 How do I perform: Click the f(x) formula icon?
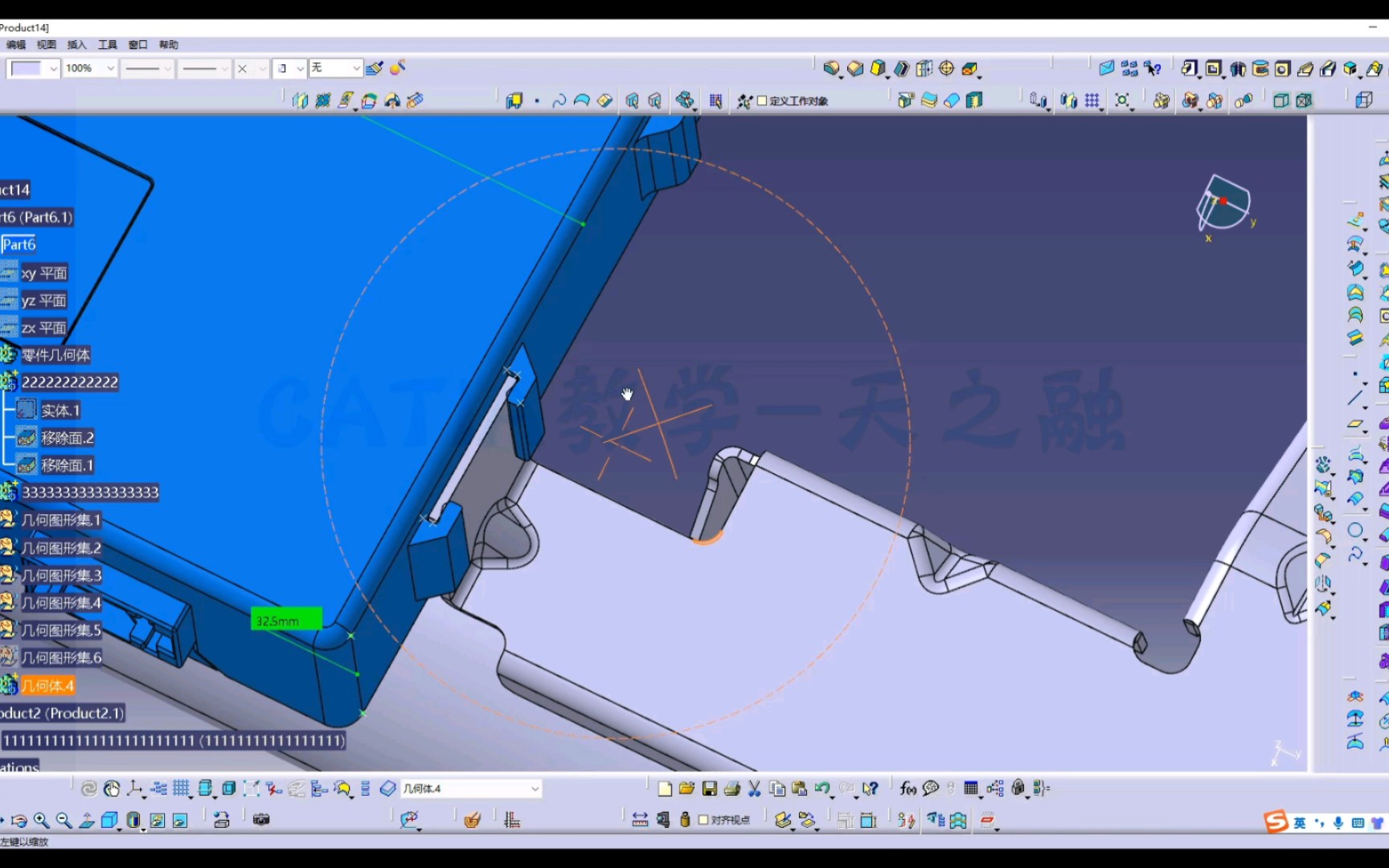908,788
